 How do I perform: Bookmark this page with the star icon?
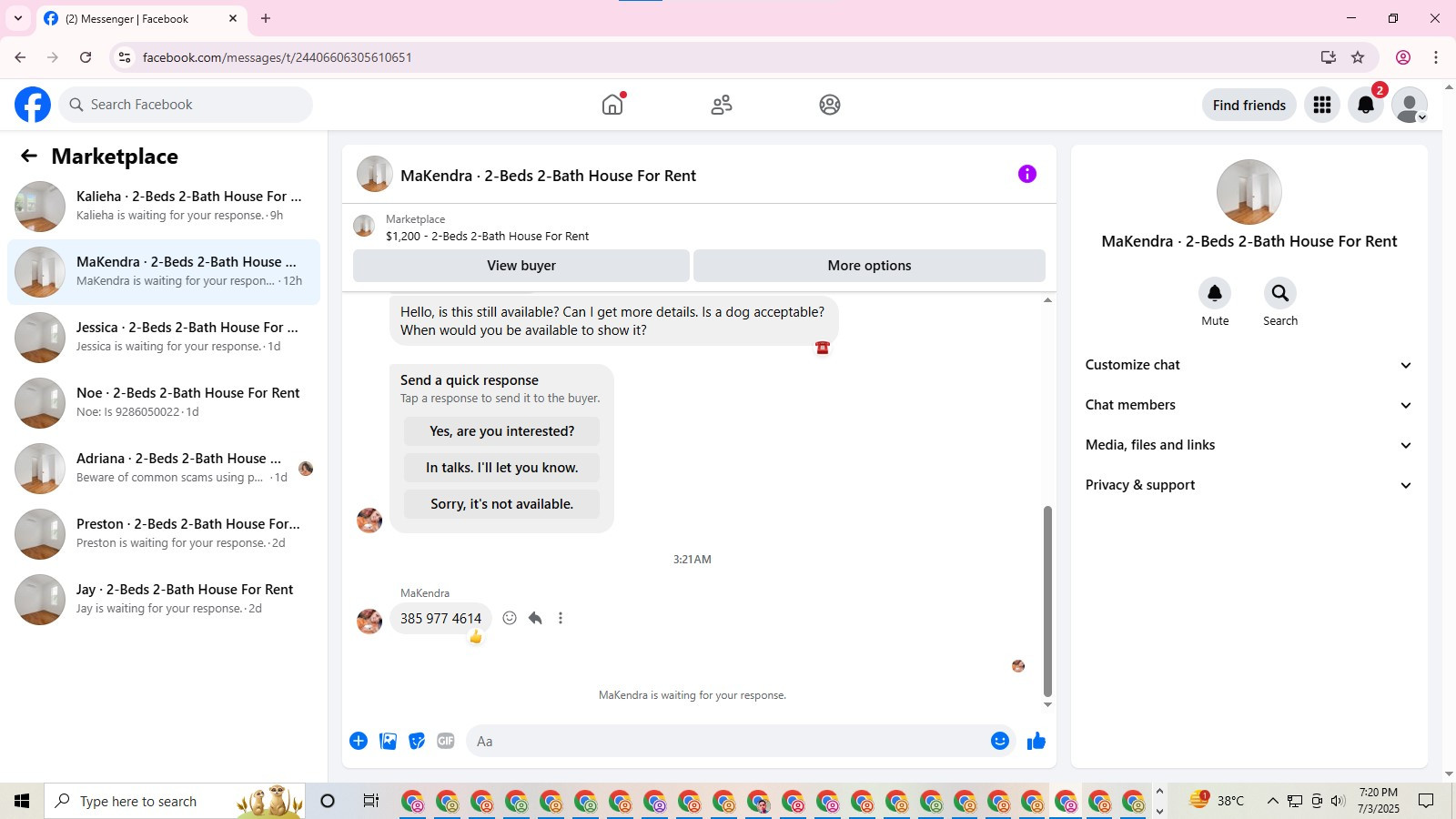point(1358,57)
